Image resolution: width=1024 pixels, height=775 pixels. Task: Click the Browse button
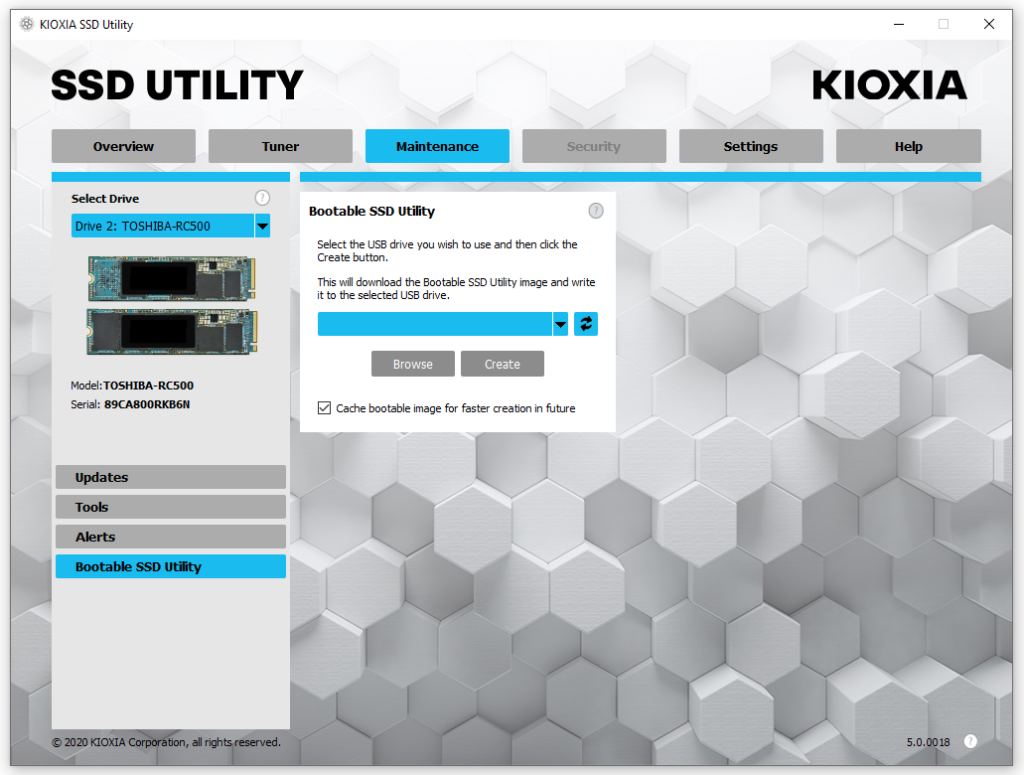click(413, 364)
